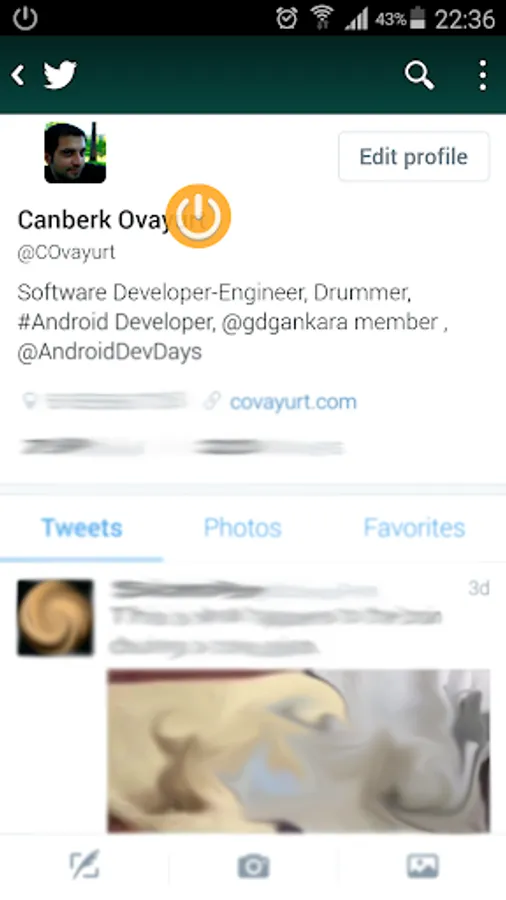Viewport: 506px width, 900px height.
Task: Open the @AndroidDevDays mention
Action: [x=110, y=352]
